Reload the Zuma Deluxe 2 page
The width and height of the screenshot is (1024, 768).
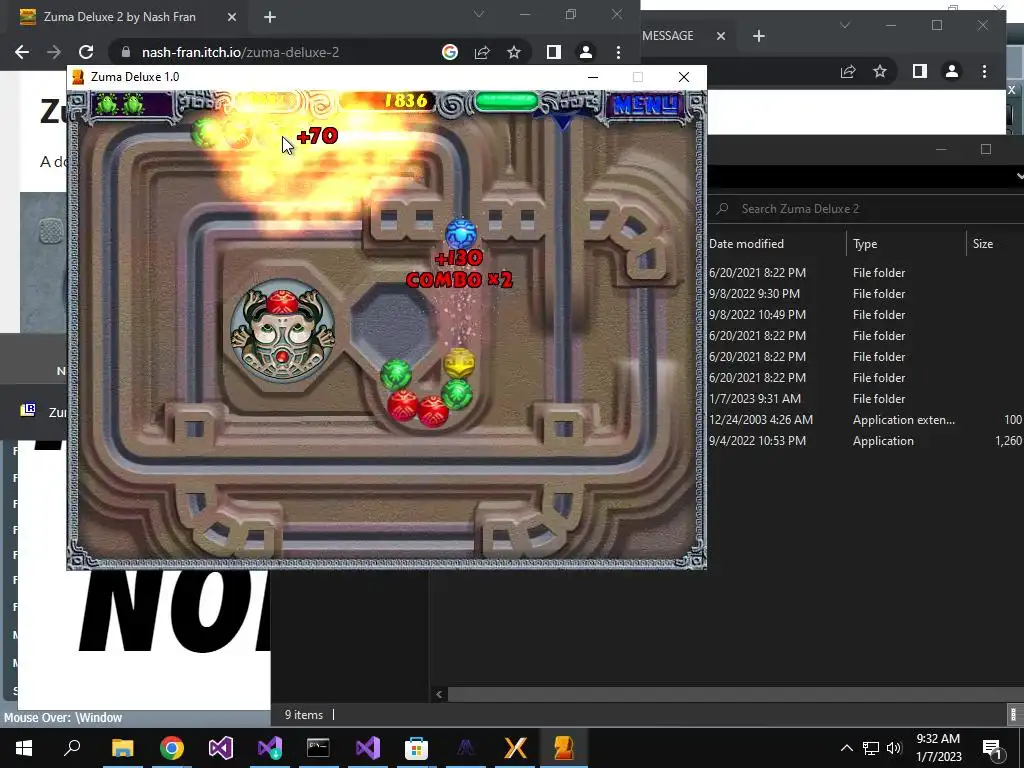click(x=86, y=52)
